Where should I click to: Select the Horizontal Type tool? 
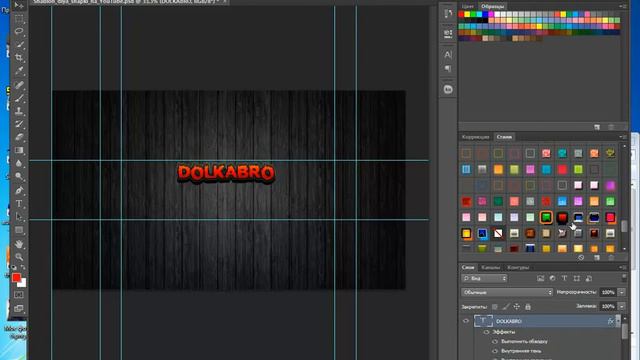pos(19,203)
